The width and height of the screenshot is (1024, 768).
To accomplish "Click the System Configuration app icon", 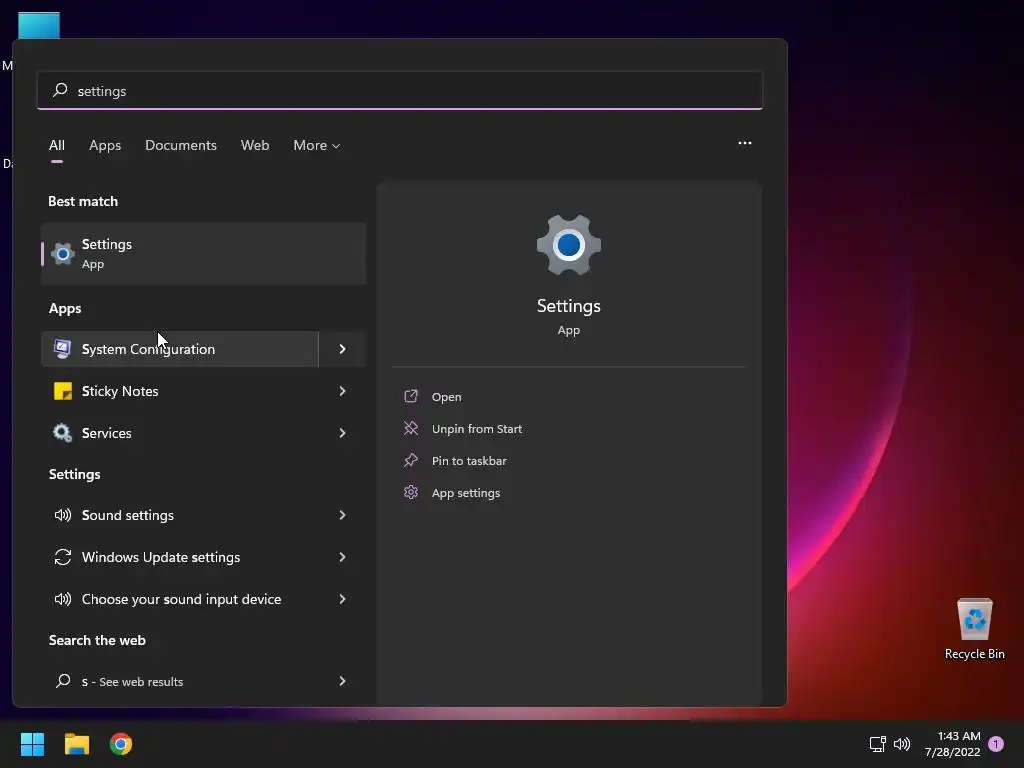I will click(63, 349).
